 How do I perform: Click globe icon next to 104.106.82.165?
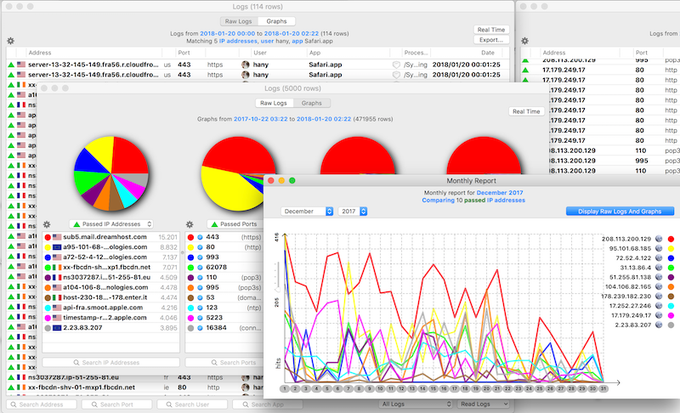[659, 287]
